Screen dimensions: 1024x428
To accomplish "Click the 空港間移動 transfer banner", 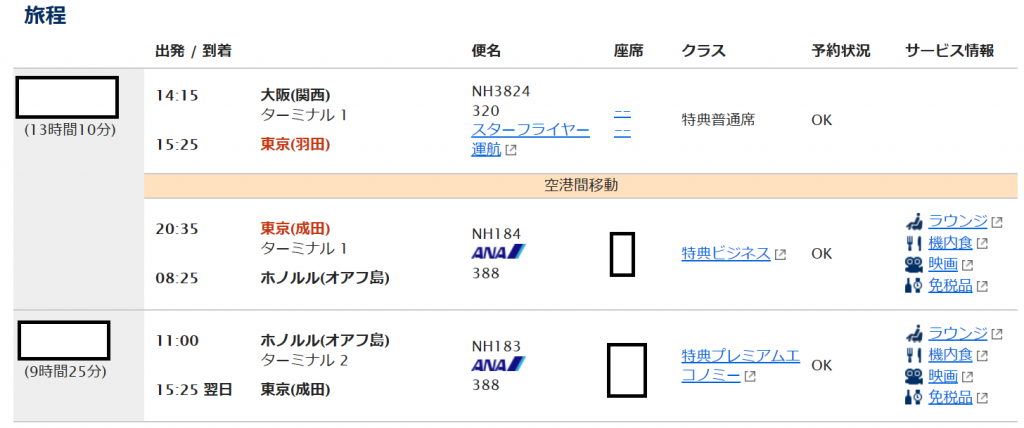I will 581,186.
